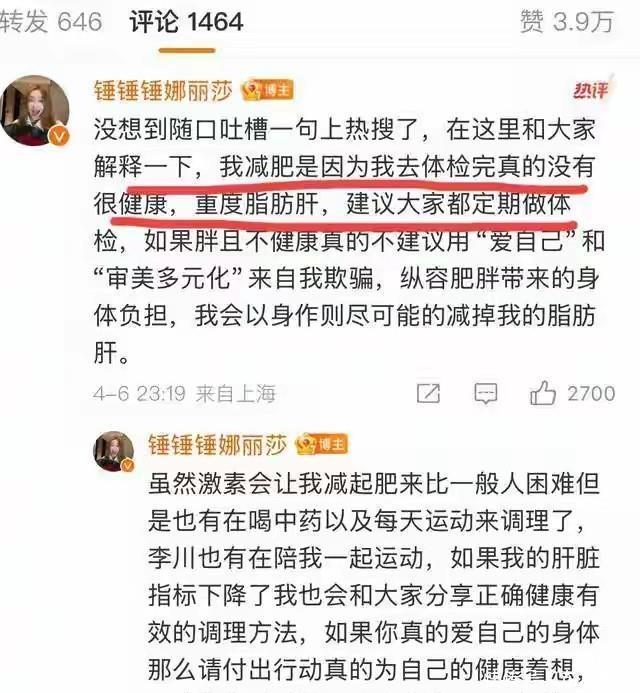
Task: Switch to the 评论 1464 comments tab
Action: pos(186,22)
